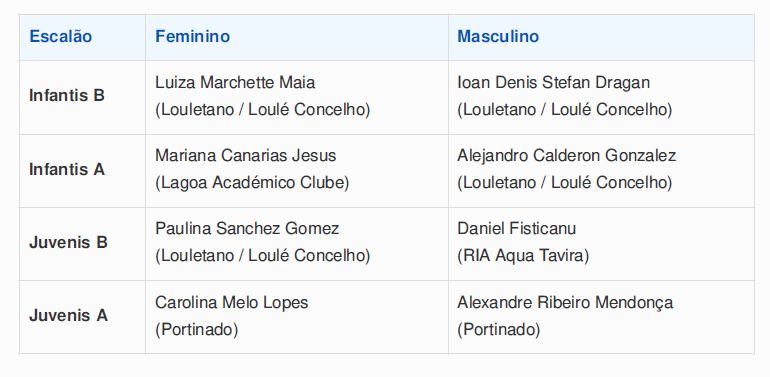The height and width of the screenshot is (377, 770).
Task: Select the Juvenis A row label
Action: (x=68, y=316)
